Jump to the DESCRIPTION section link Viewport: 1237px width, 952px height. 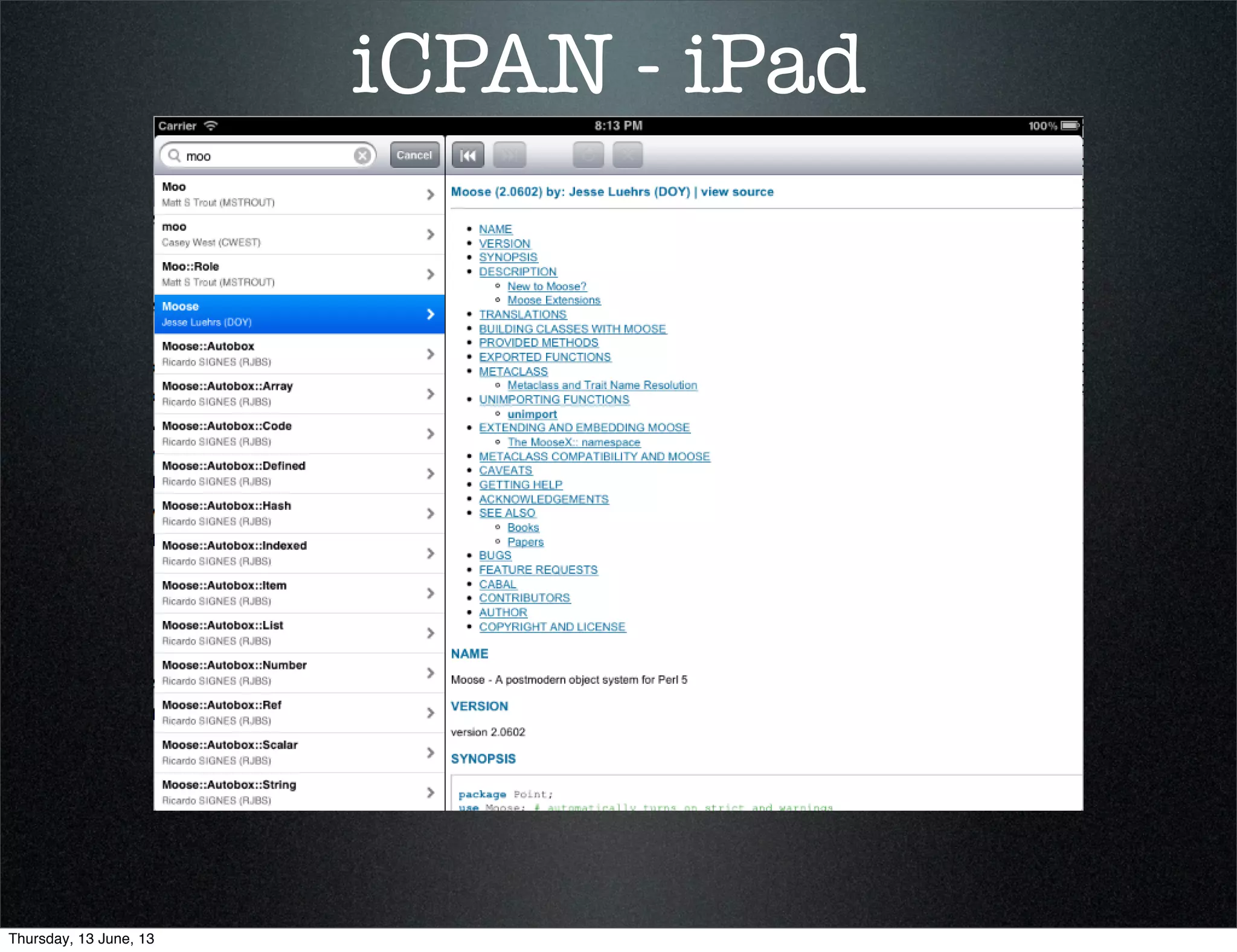518,272
